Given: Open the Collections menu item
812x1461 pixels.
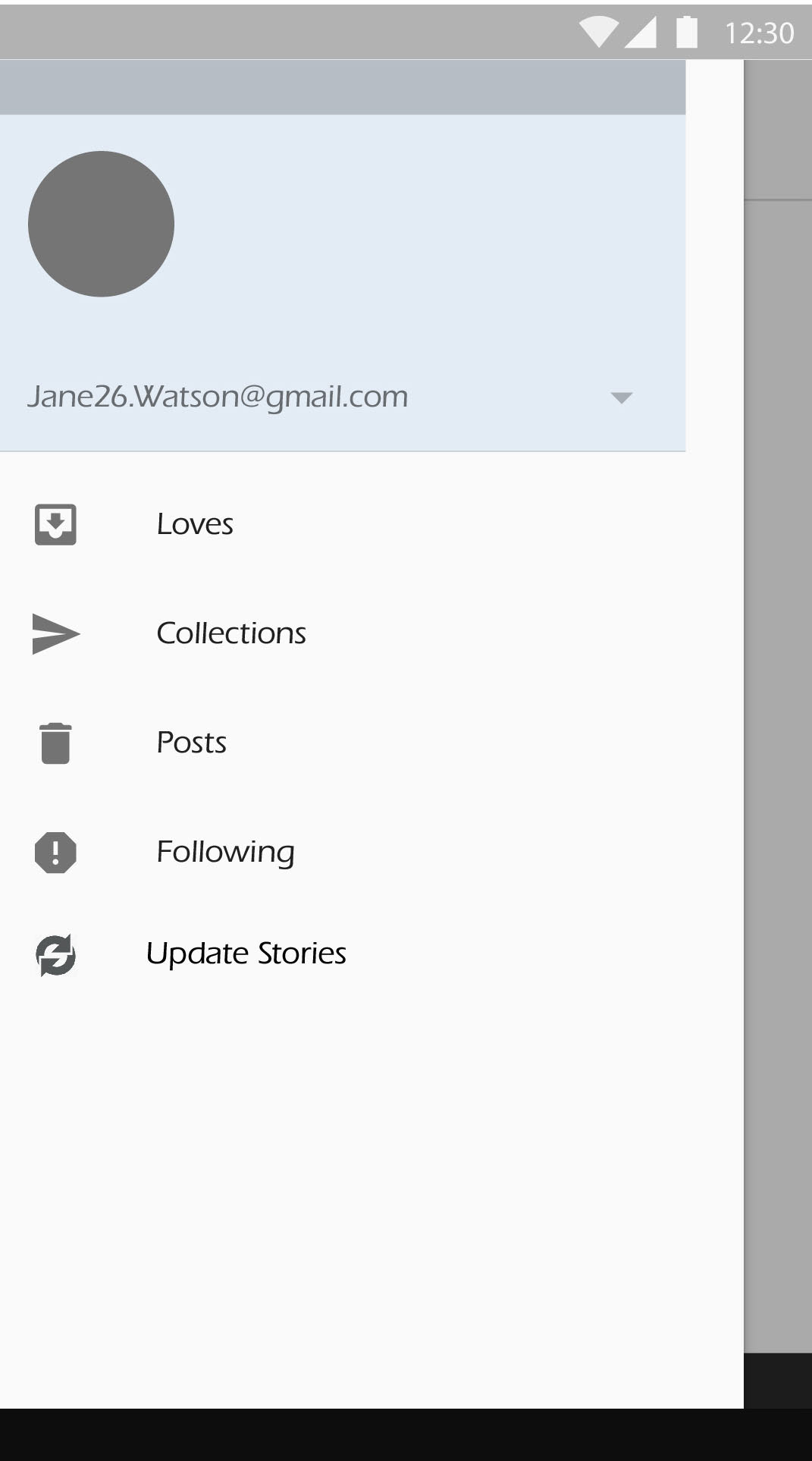Looking at the screenshot, I should click(x=231, y=633).
